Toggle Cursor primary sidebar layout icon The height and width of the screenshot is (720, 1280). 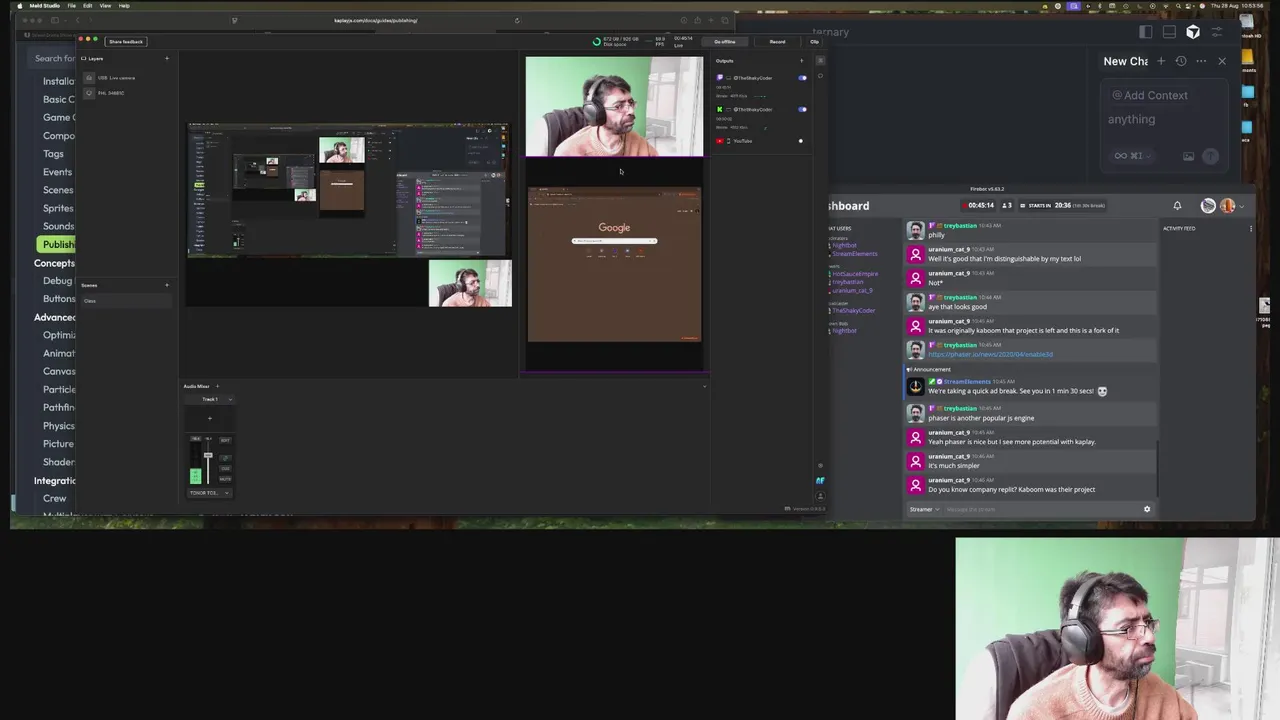click(x=1145, y=32)
